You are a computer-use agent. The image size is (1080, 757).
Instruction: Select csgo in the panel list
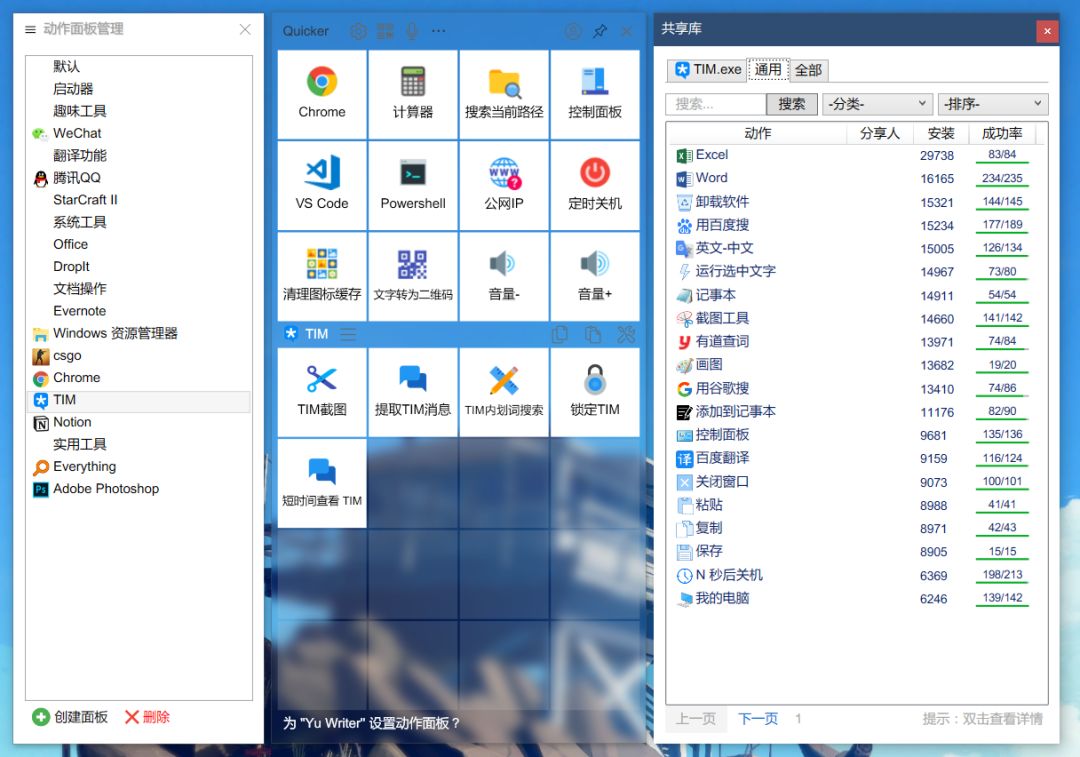(139, 355)
